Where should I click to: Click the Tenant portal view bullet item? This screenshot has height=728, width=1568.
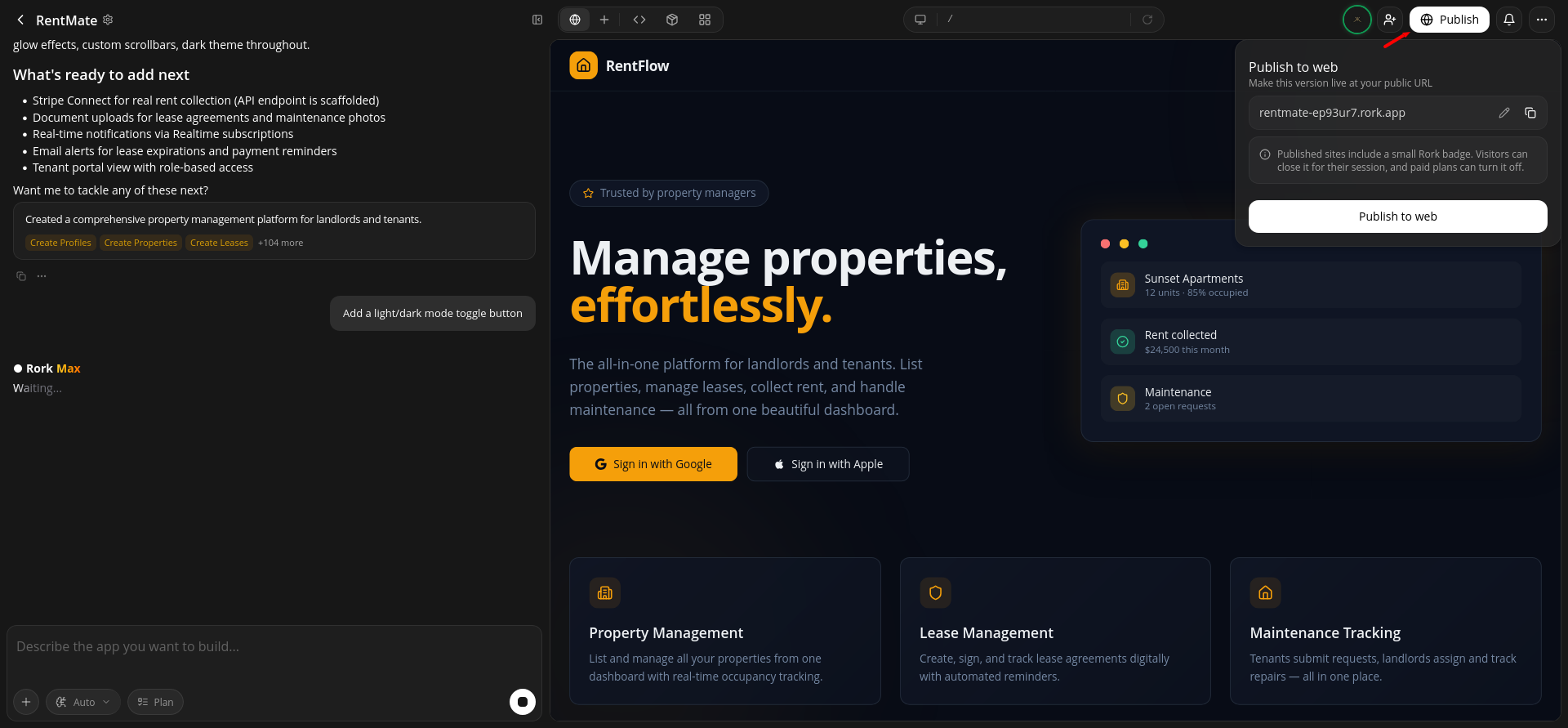[x=143, y=167]
